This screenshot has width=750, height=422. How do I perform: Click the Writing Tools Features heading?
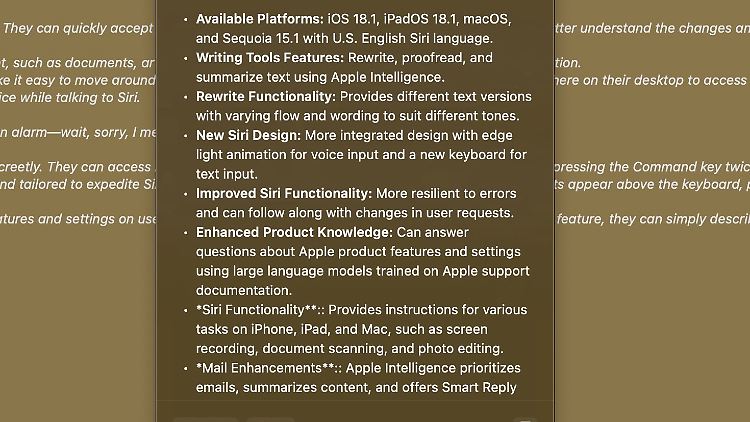[x=270, y=58]
